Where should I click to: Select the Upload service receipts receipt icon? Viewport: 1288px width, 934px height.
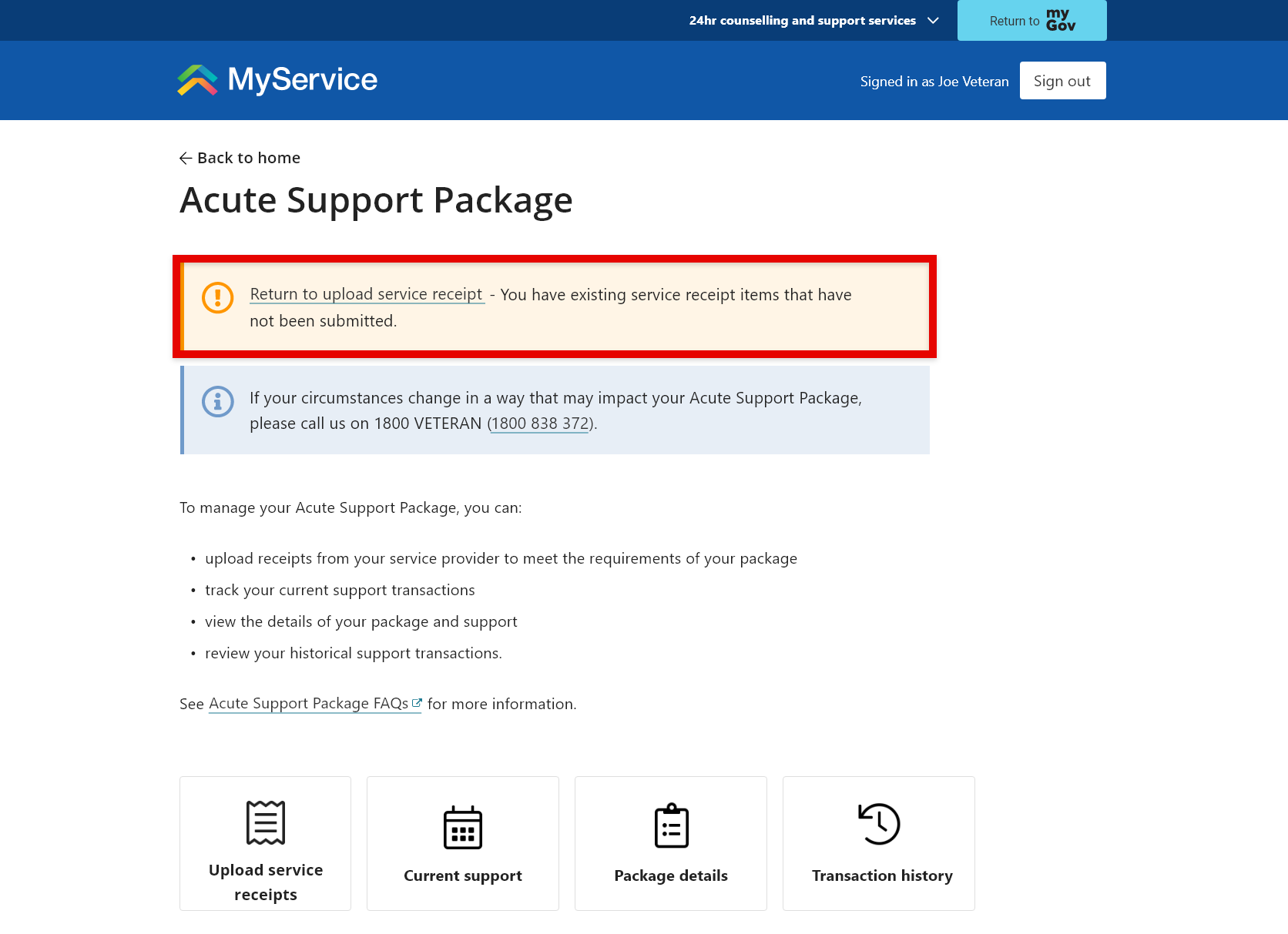[x=265, y=822]
